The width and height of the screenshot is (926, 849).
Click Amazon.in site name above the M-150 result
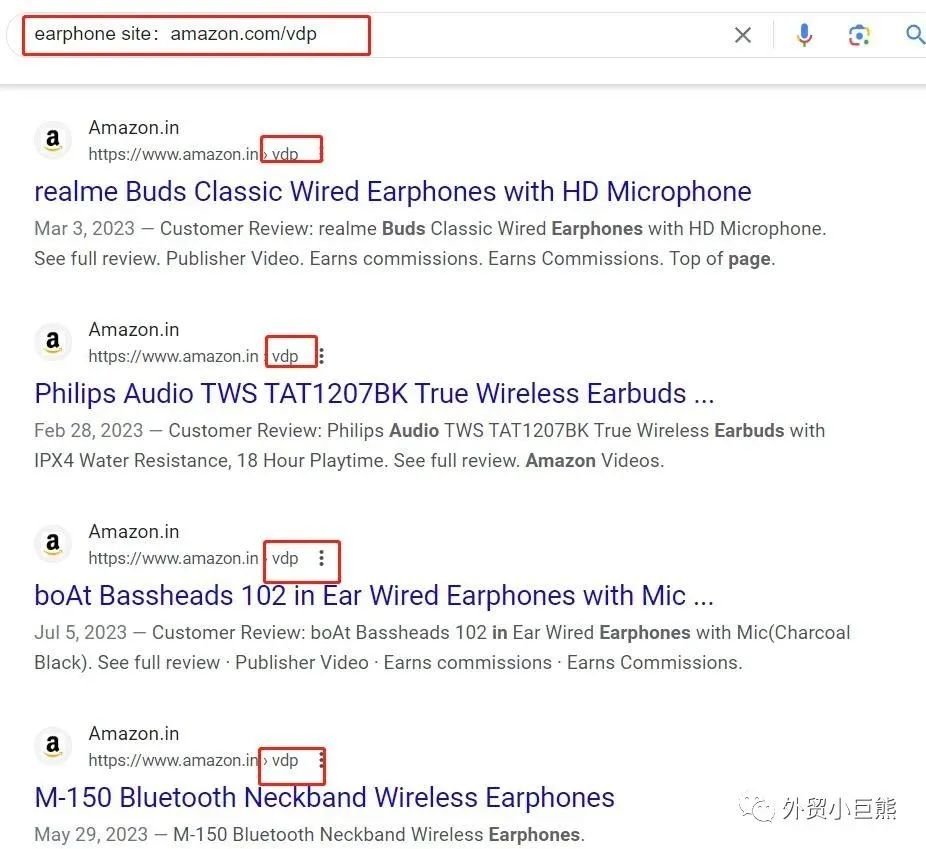coord(134,733)
